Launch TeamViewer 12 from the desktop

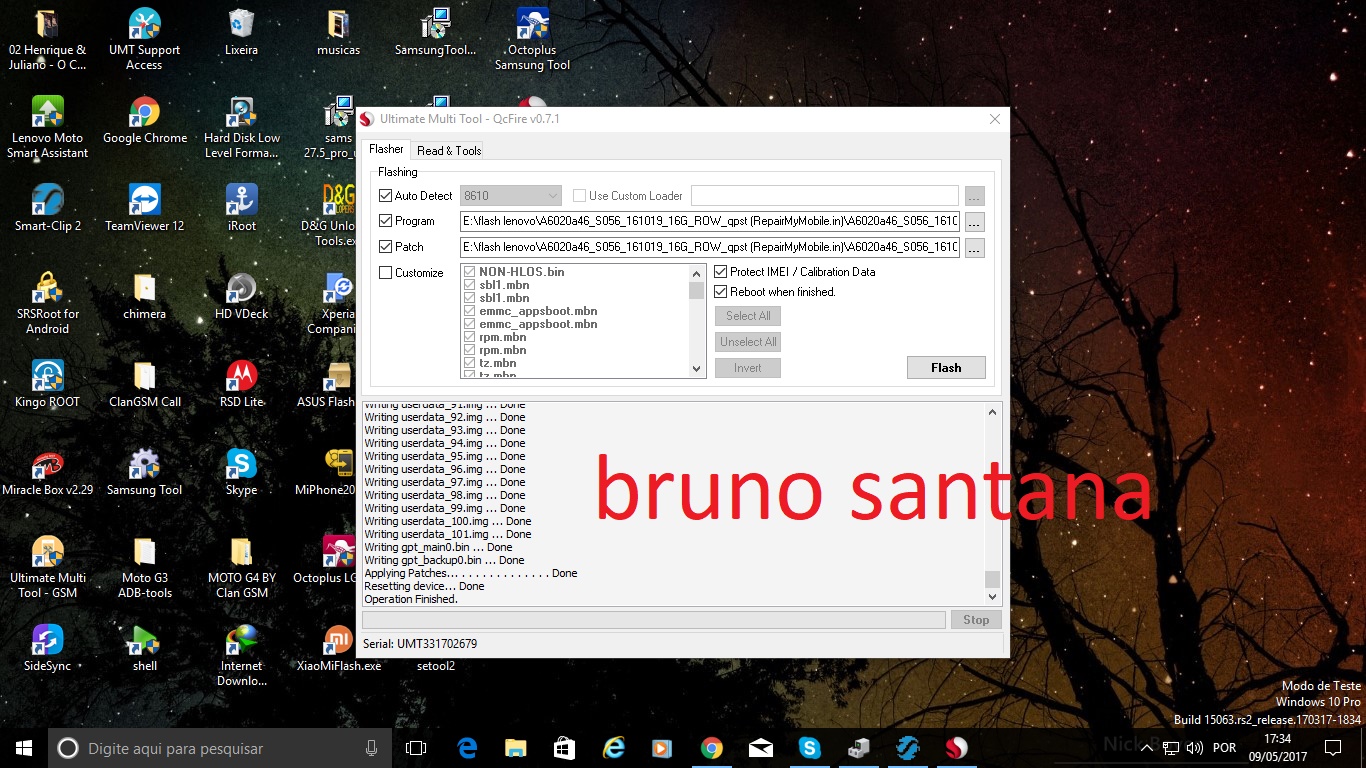point(145,209)
